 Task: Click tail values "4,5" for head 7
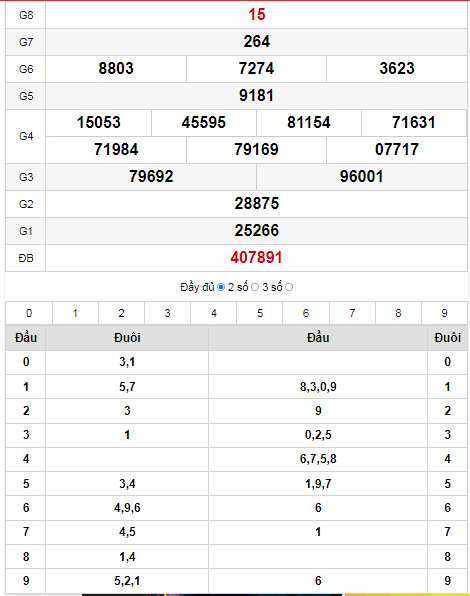pyautogui.click(x=127, y=532)
